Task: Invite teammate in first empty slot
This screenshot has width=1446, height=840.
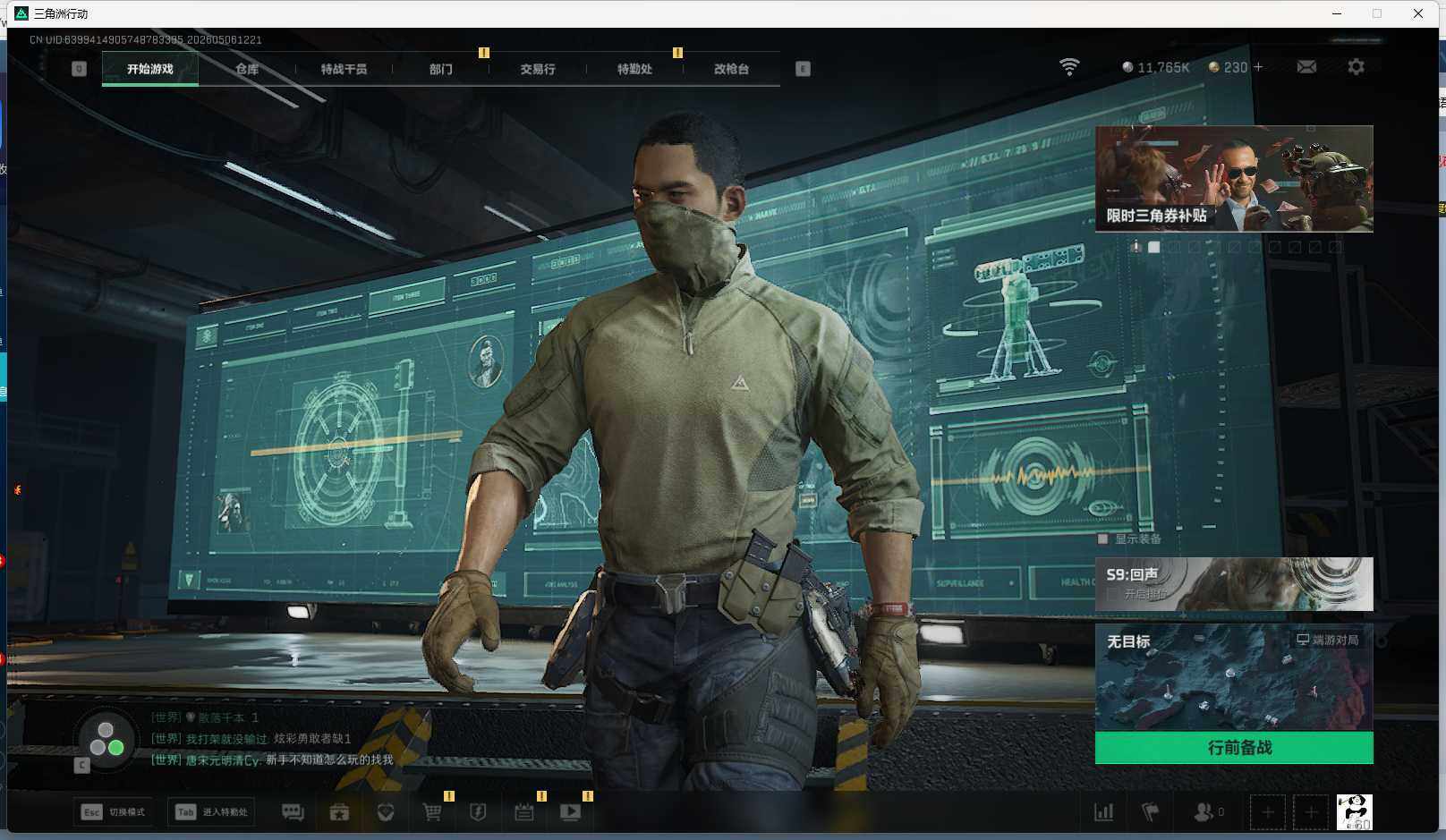Action: point(1268,812)
